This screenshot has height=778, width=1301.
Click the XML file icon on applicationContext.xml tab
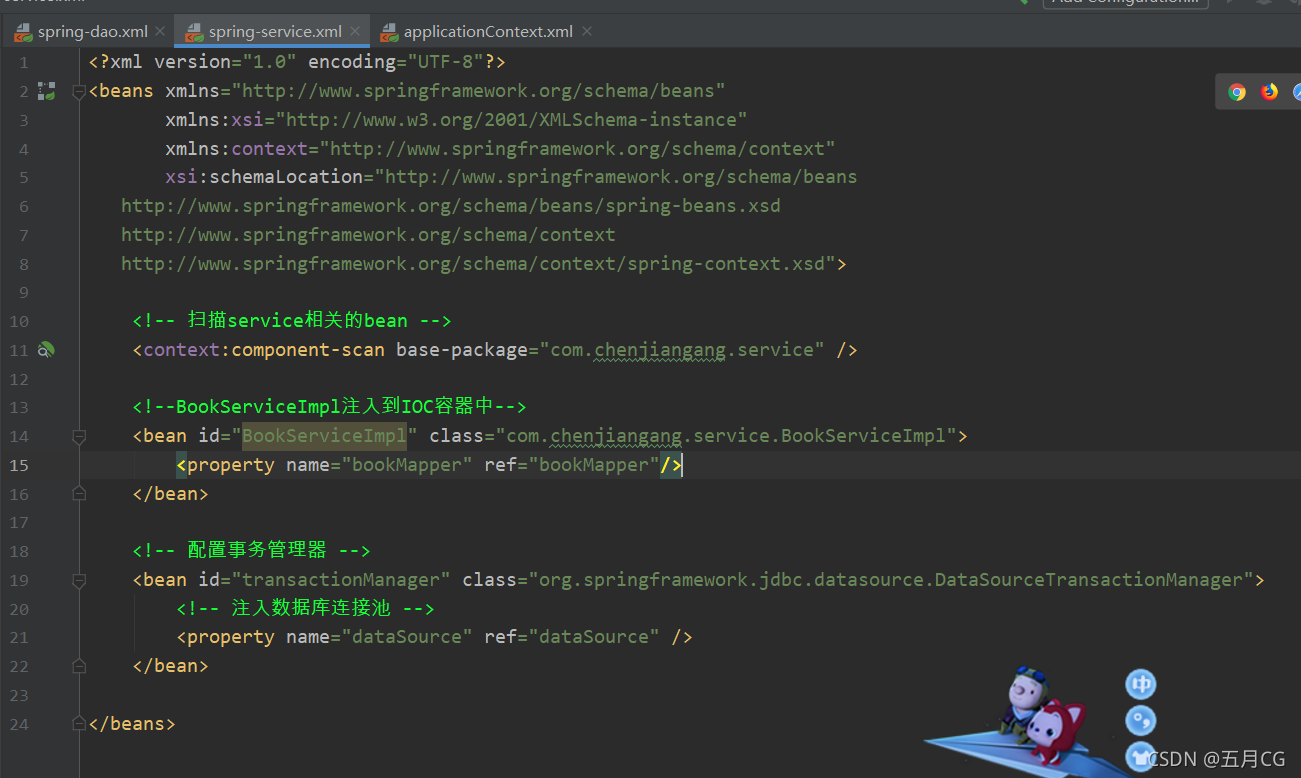click(389, 32)
